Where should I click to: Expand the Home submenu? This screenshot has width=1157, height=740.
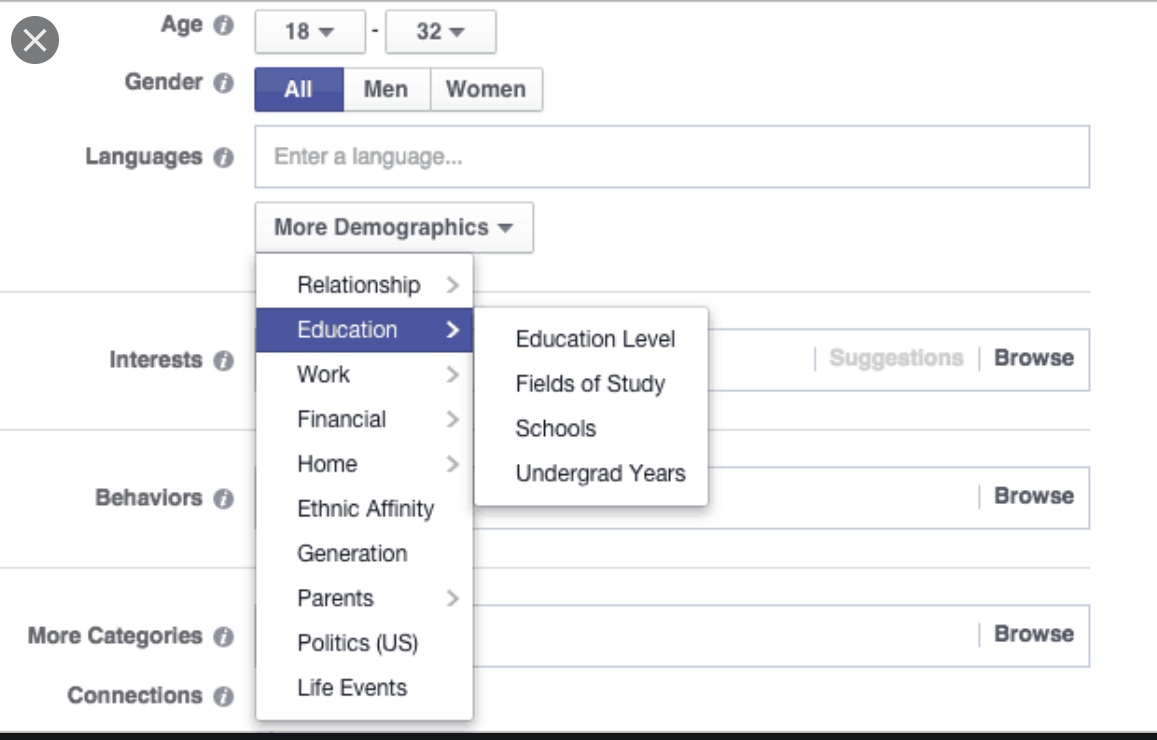point(365,464)
